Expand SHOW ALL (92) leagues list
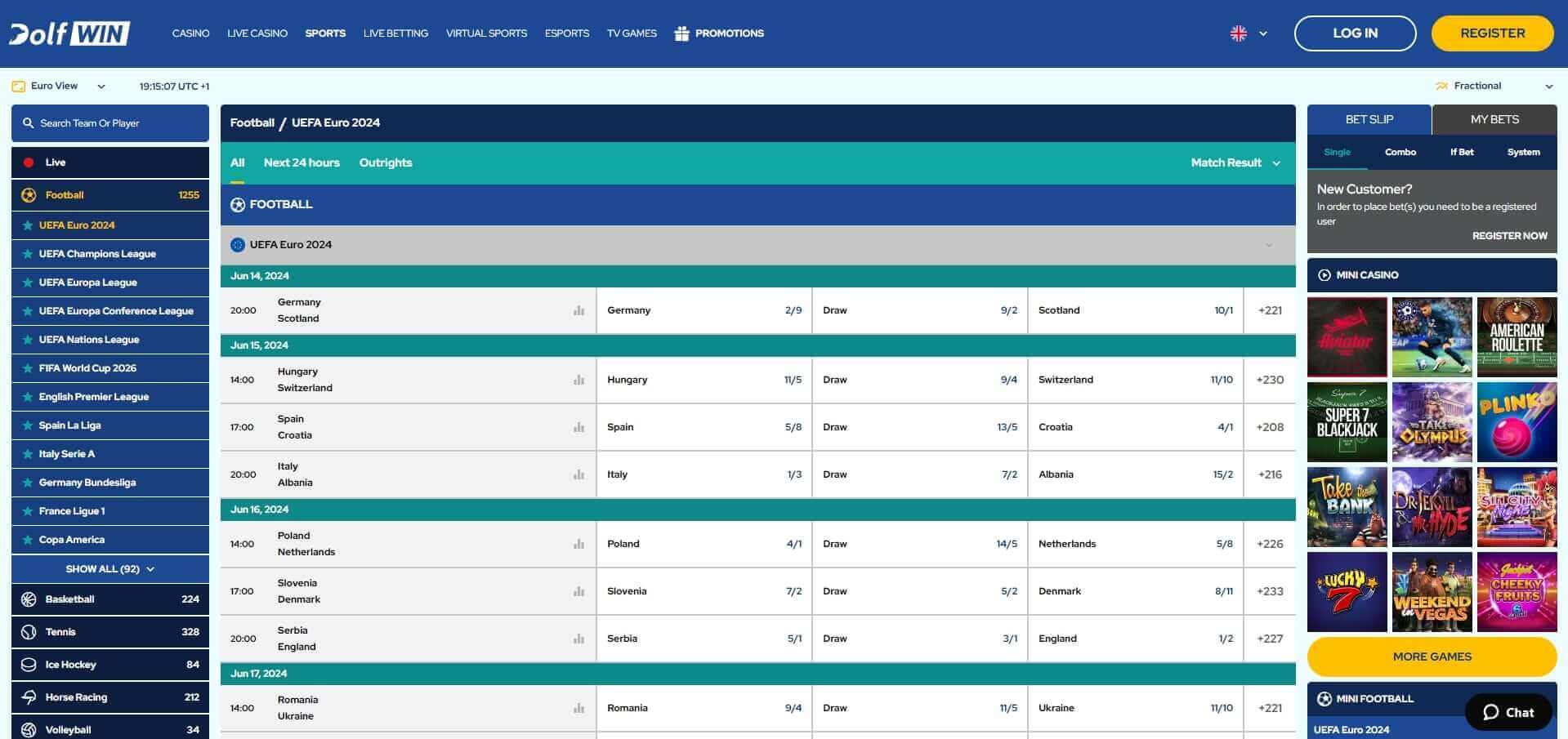Viewport: 1568px width, 739px height. (x=110, y=569)
